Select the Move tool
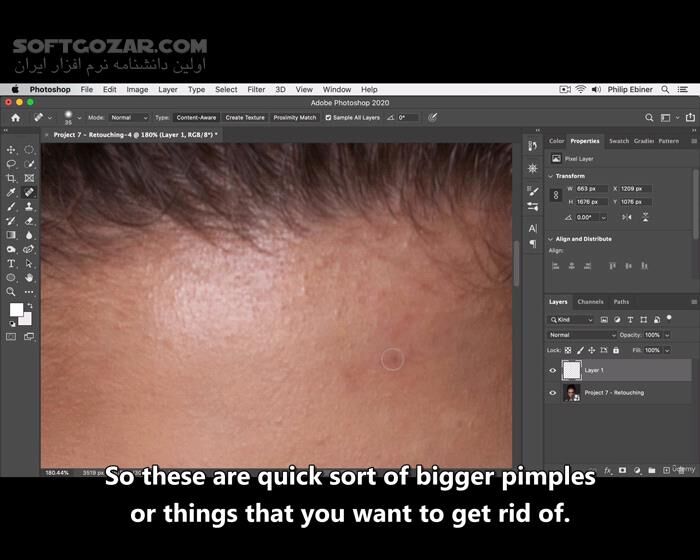 click(12, 150)
